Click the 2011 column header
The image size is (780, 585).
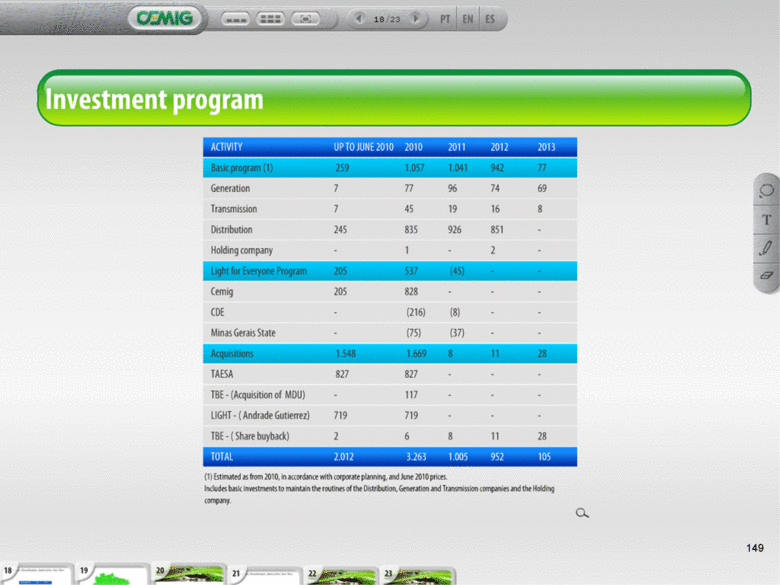(457, 147)
